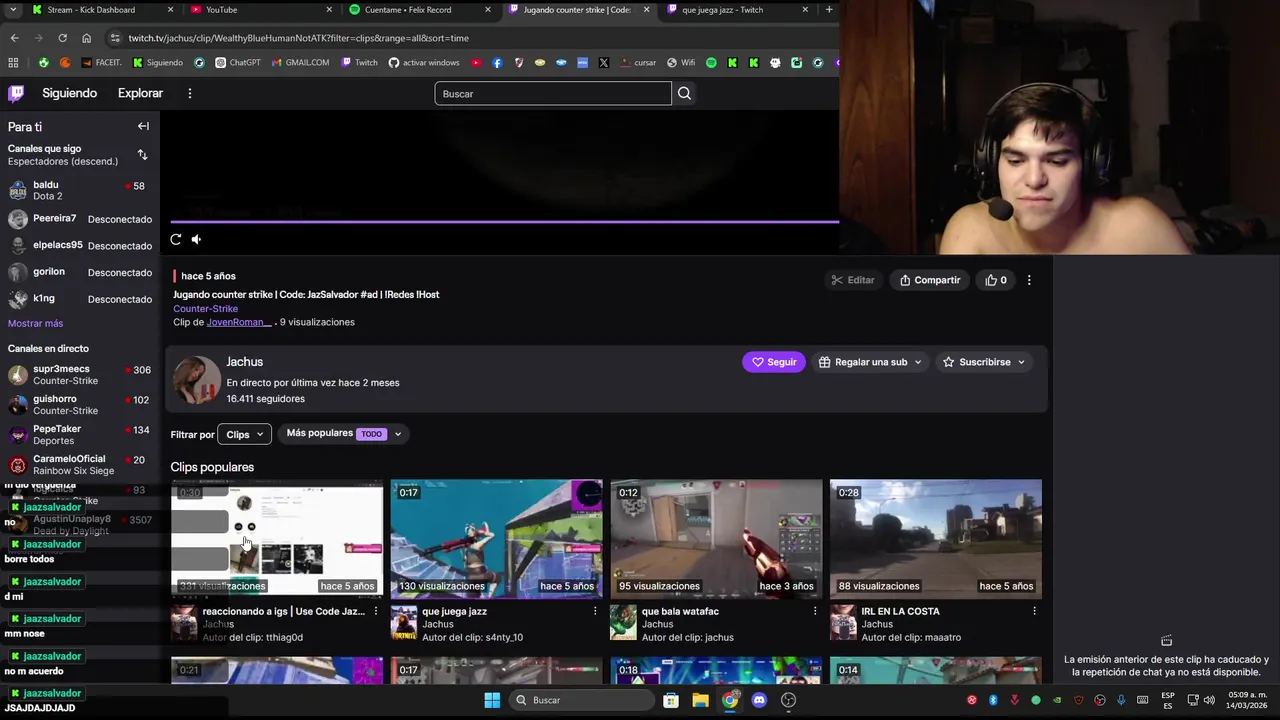Switch to the YouTube browser tab

tap(260, 10)
